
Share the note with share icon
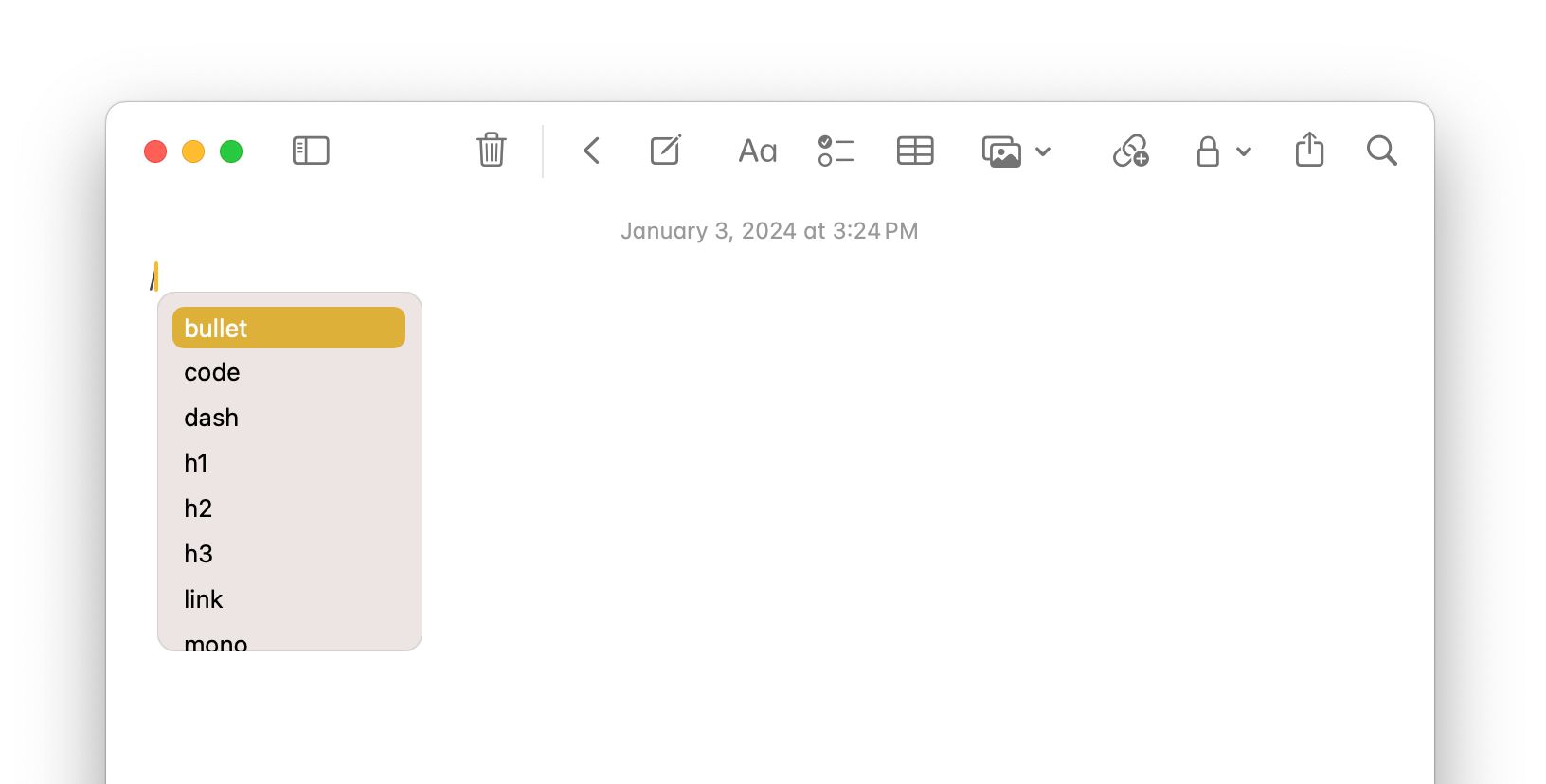coord(1309,150)
